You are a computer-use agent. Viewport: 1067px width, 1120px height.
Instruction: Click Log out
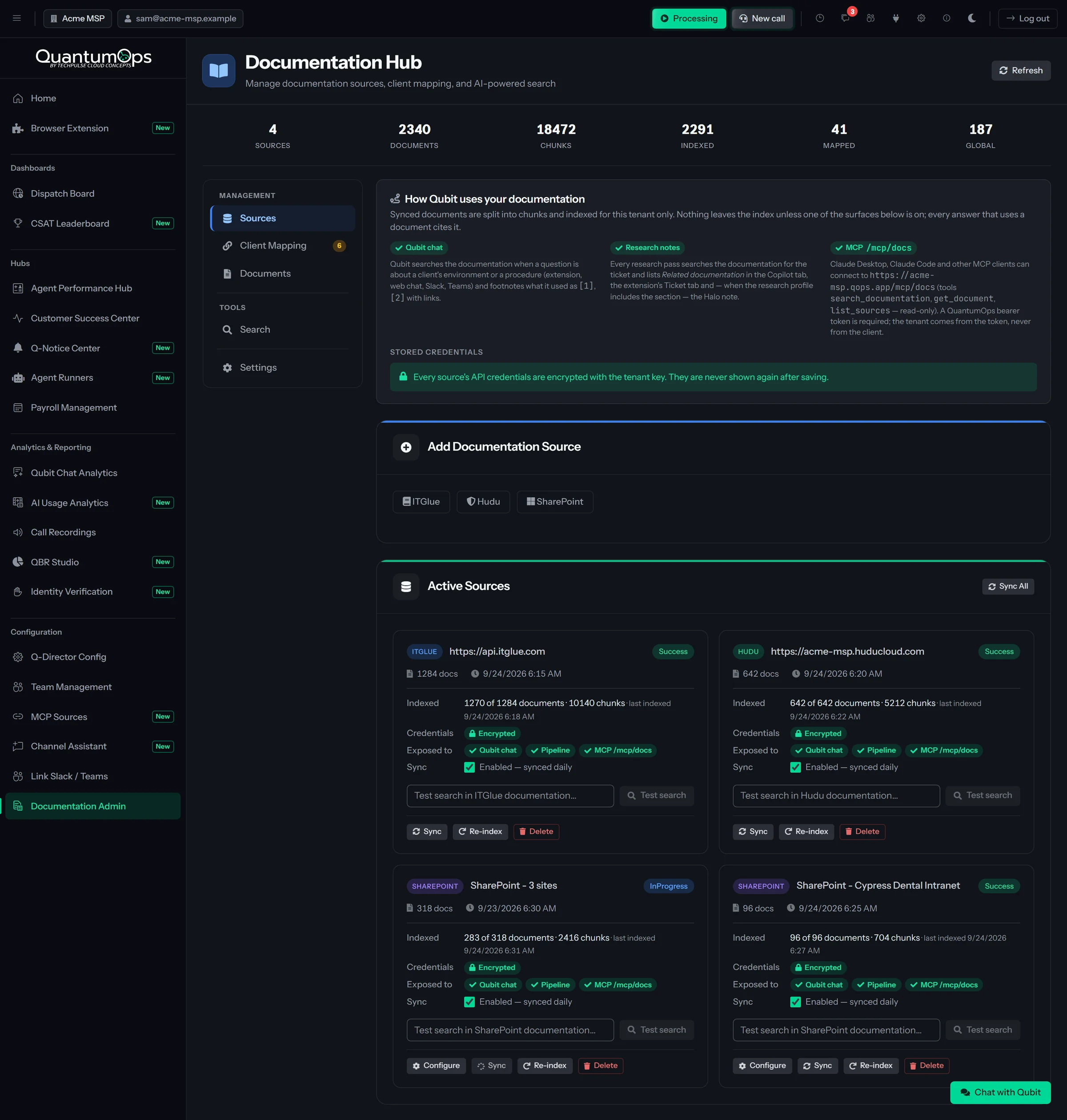click(x=1028, y=18)
